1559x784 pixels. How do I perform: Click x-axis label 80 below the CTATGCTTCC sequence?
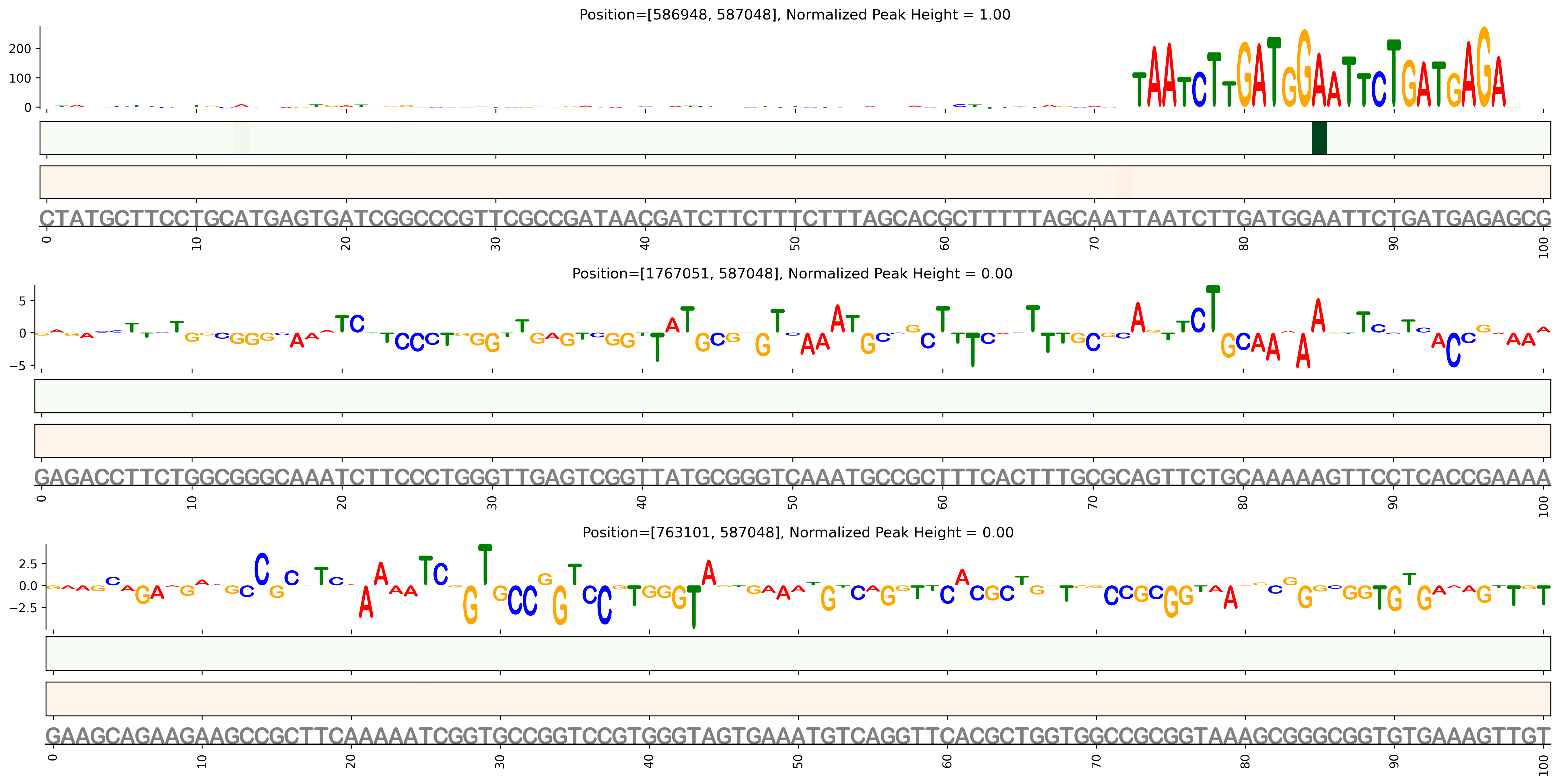click(1244, 244)
